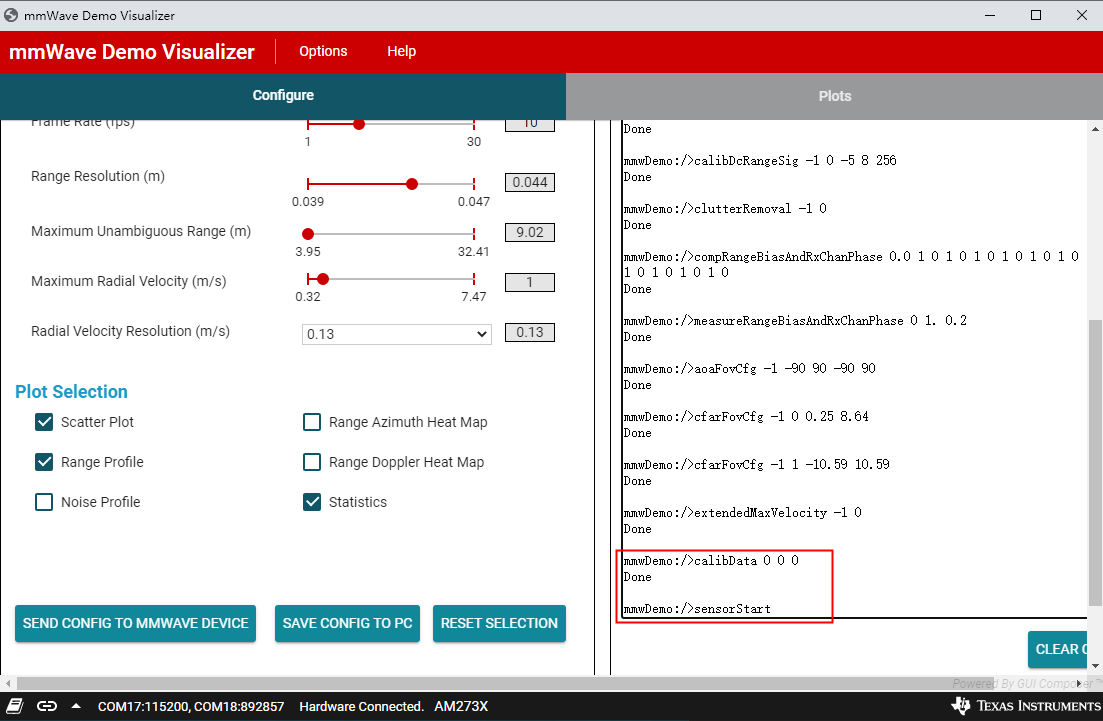Image resolution: width=1103 pixels, height=721 pixels.
Task: Click the Frame Rate slider handle
Action: (359, 125)
